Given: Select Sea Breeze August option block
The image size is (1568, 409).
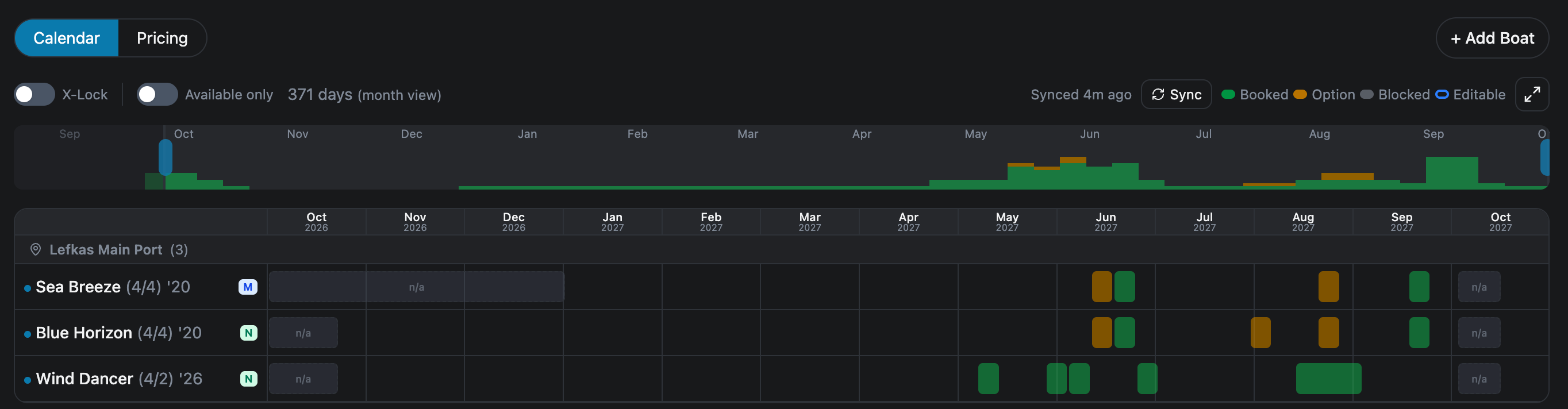Looking at the screenshot, I should [1329, 287].
